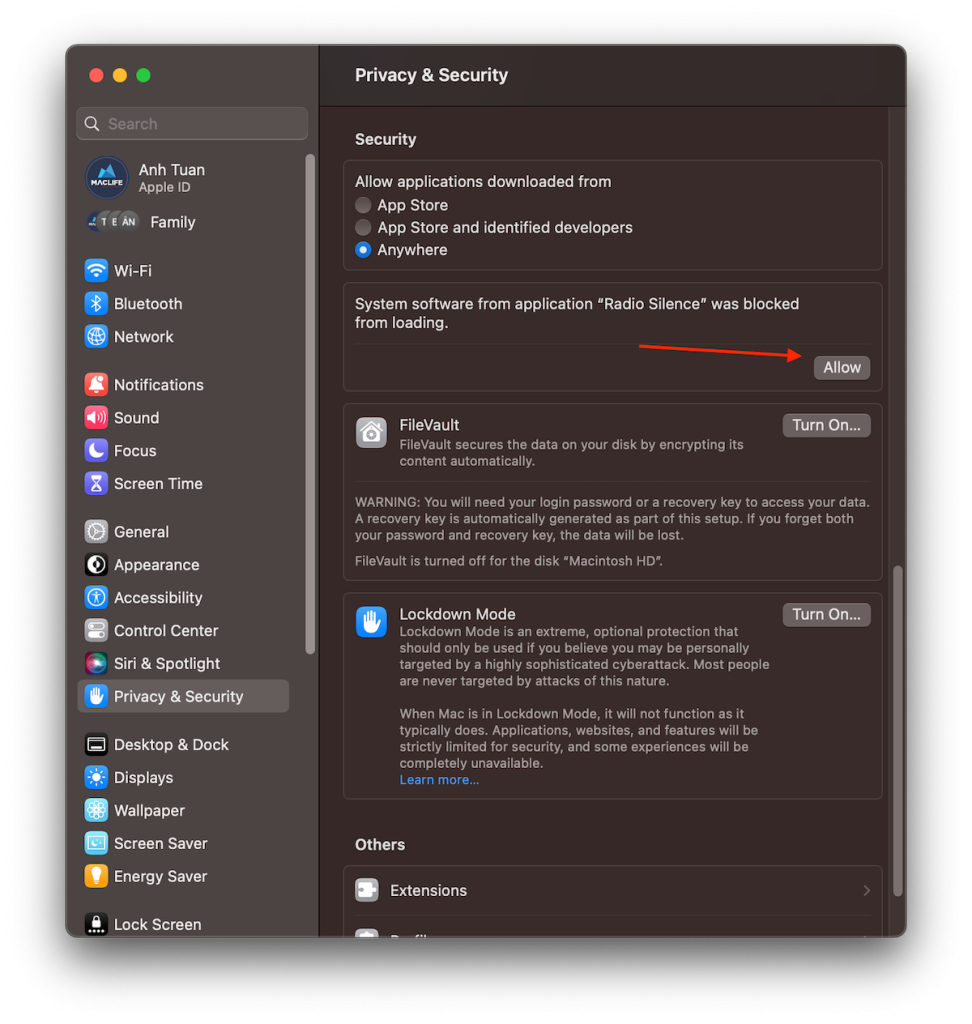Screen dimensions: 972x1024
Task: Open Displays settings via brightness icon
Action: [95, 777]
